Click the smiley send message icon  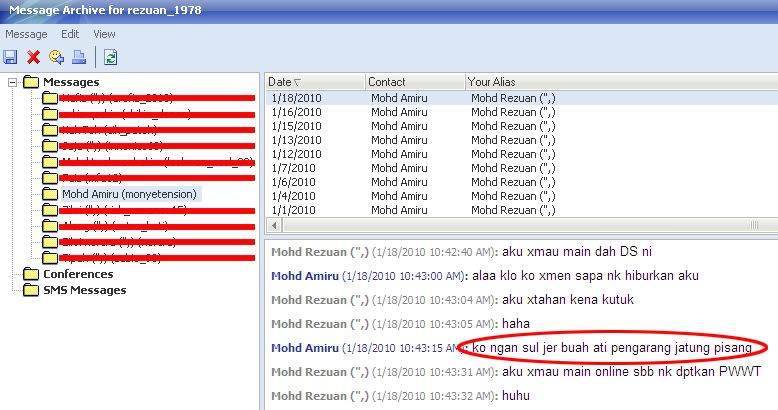point(57,57)
